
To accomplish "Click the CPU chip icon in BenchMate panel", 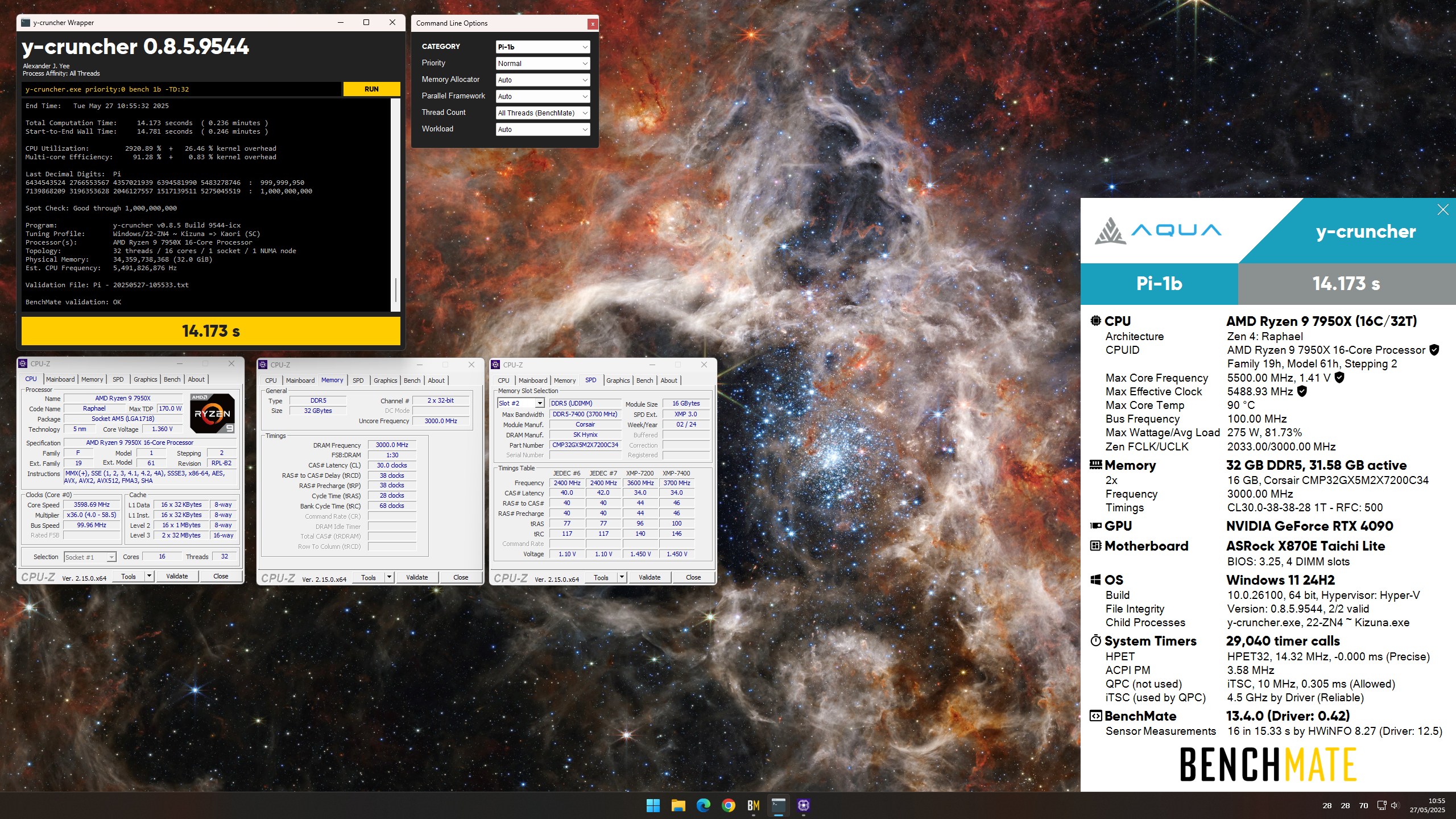I will [x=1095, y=321].
